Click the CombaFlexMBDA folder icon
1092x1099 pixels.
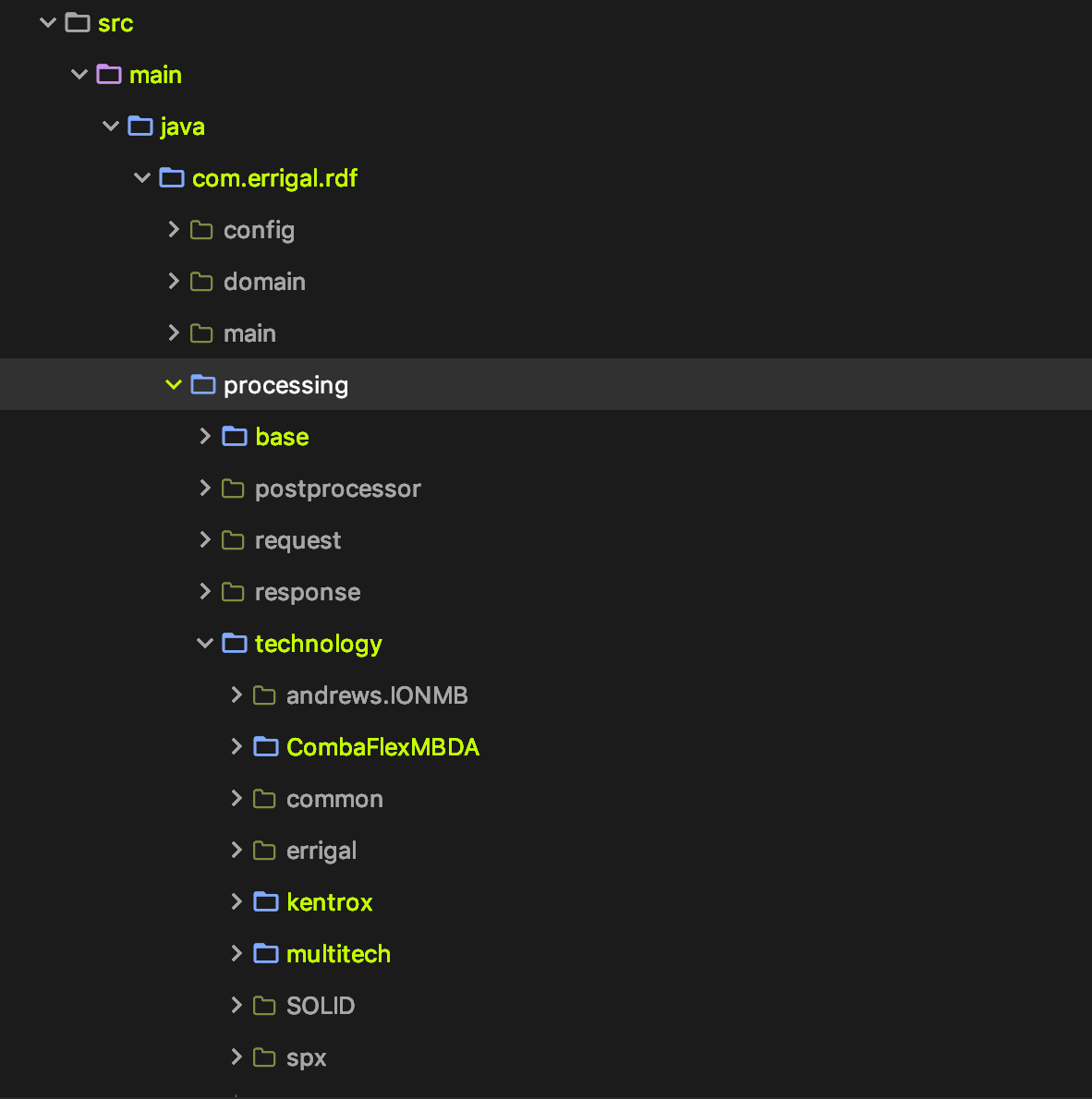266,747
